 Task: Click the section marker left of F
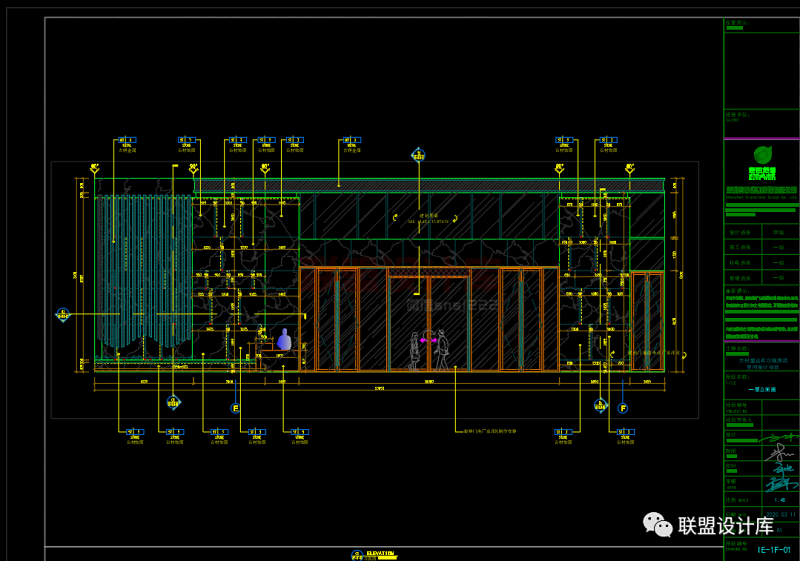[x=599, y=405]
